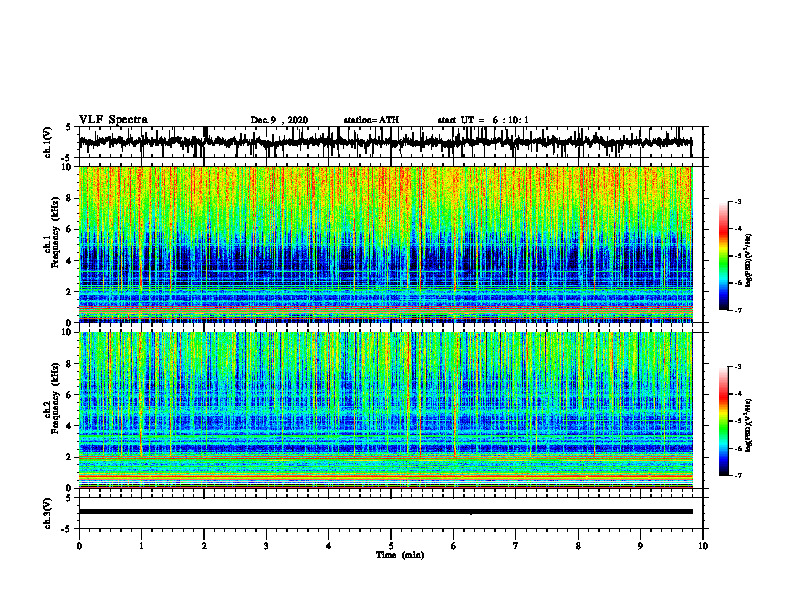Click the -3 value on ch.1 colorbar
This screenshot has height=612, width=792.
tap(737, 201)
